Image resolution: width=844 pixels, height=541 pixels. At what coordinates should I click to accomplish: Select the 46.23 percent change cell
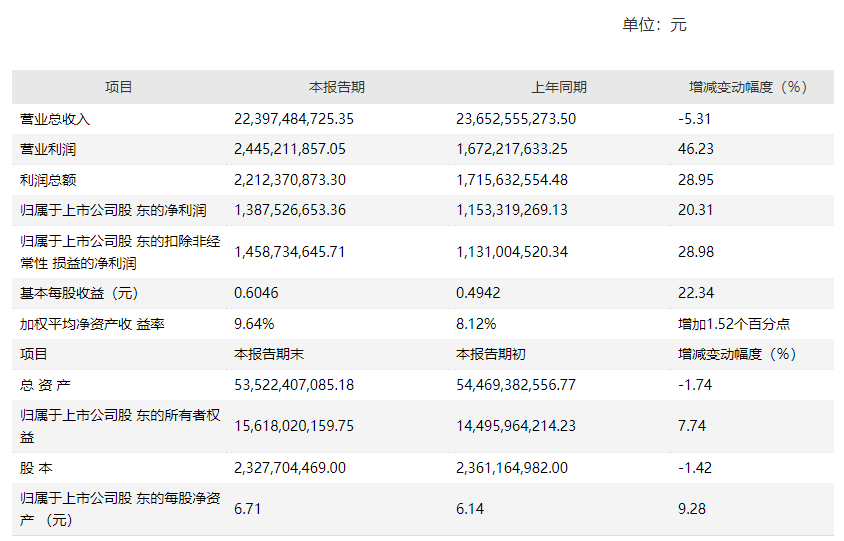coord(695,149)
